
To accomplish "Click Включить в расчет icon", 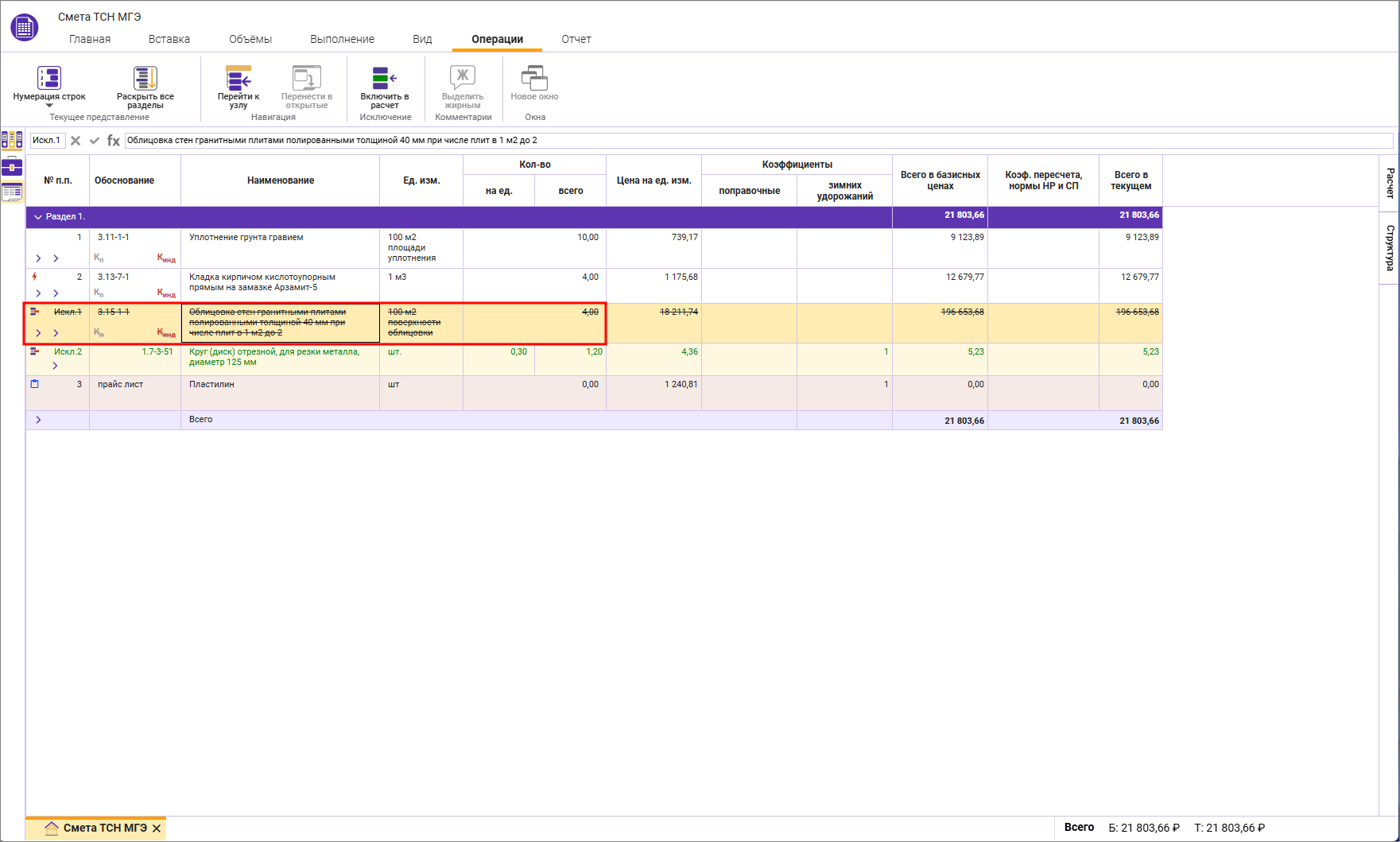I will click(384, 78).
